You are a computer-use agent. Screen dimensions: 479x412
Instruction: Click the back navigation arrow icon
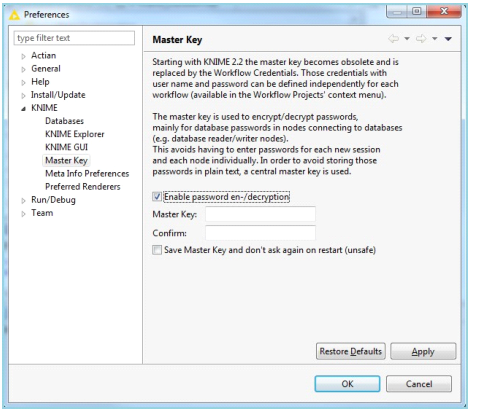coord(394,39)
